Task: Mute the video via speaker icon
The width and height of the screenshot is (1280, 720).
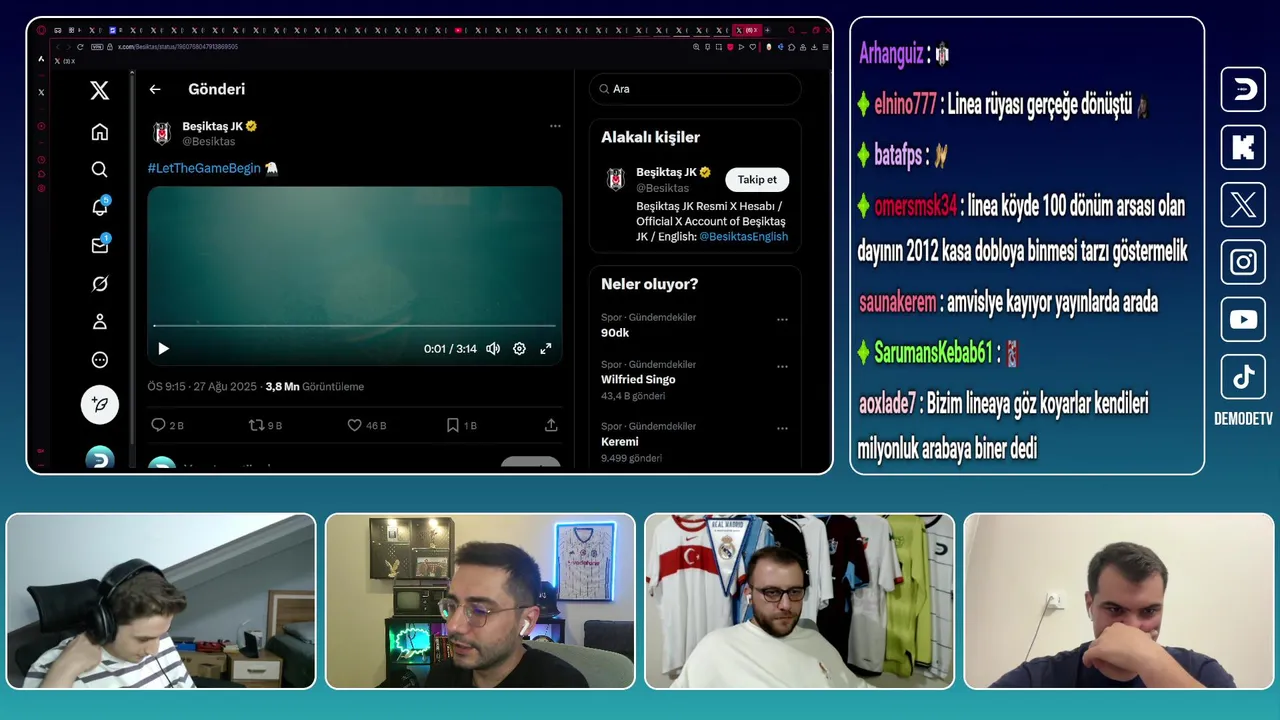Action: pos(493,349)
